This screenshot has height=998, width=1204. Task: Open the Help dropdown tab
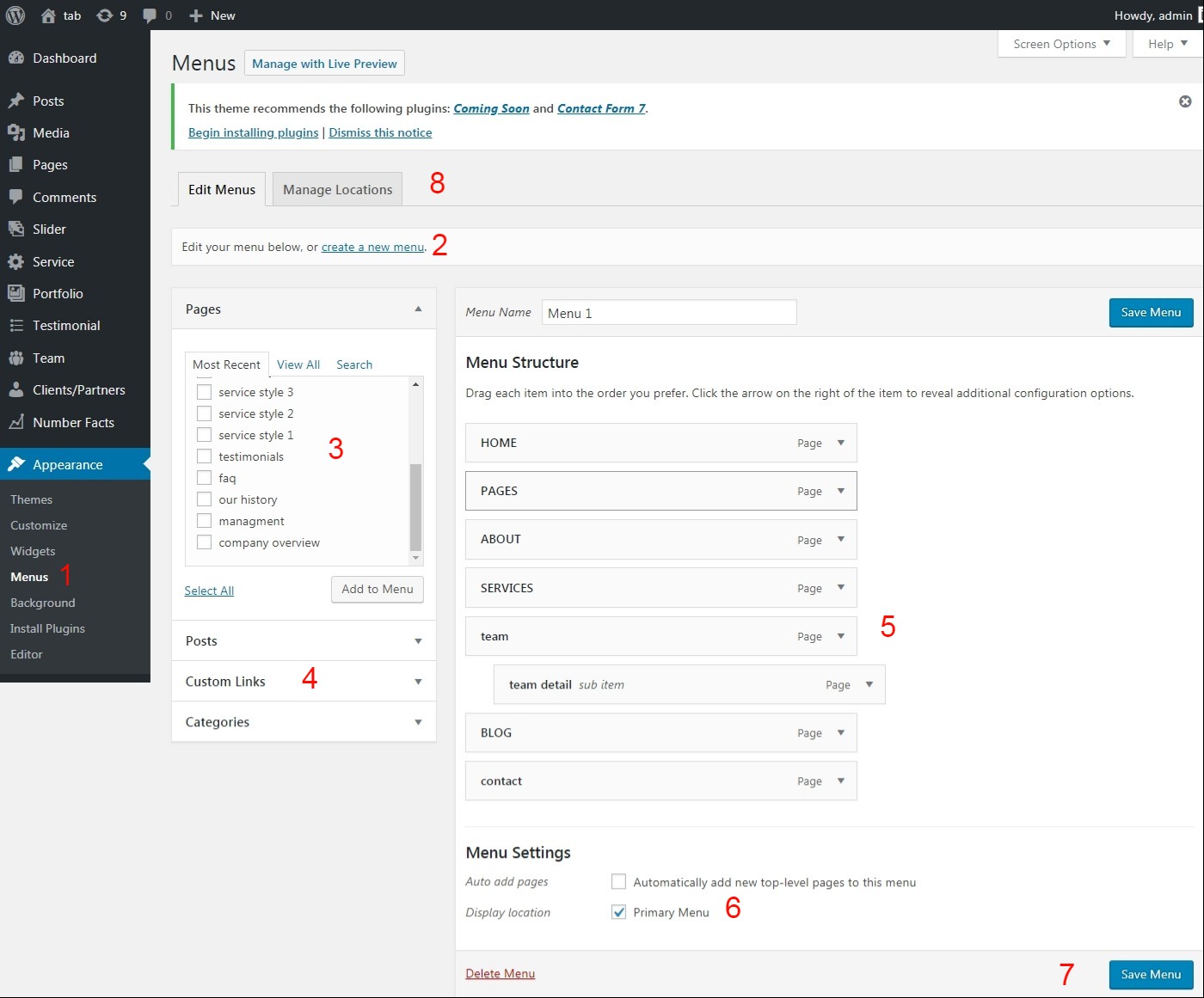1167,44
